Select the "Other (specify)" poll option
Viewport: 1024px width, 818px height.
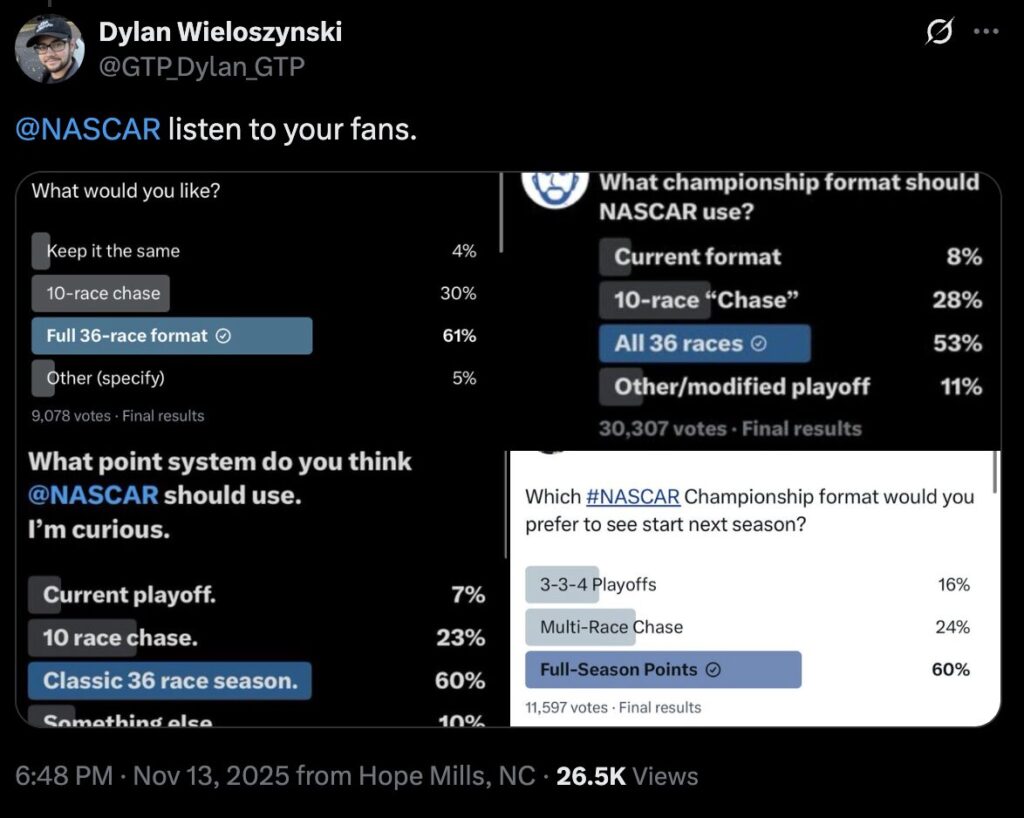105,378
